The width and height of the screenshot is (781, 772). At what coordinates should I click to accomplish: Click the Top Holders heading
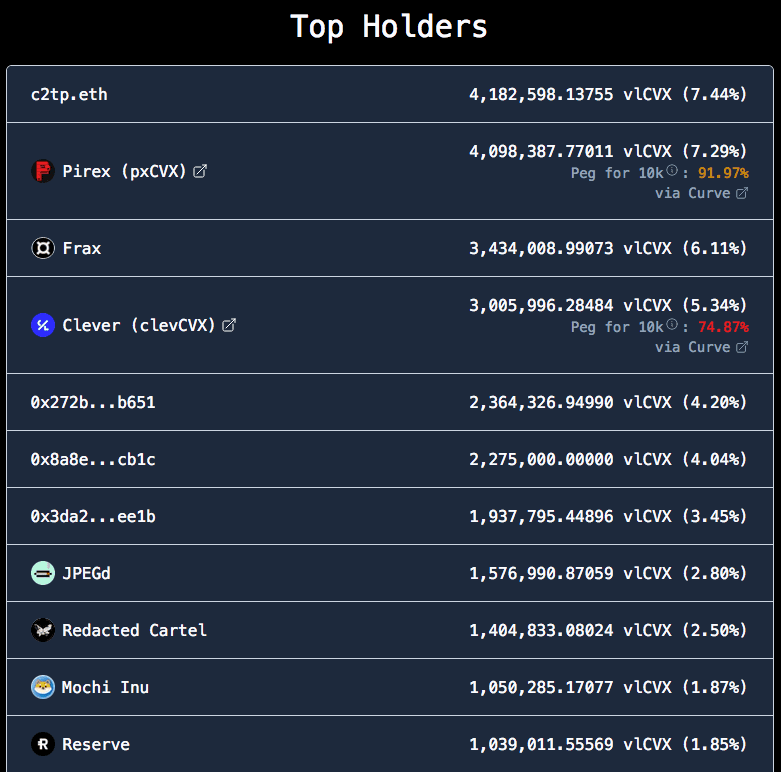[x=389, y=27]
